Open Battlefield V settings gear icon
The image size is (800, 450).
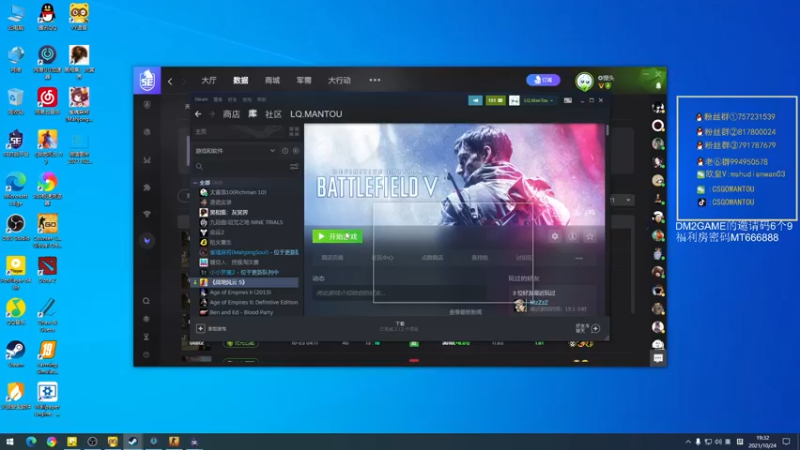pyautogui.click(x=555, y=236)
